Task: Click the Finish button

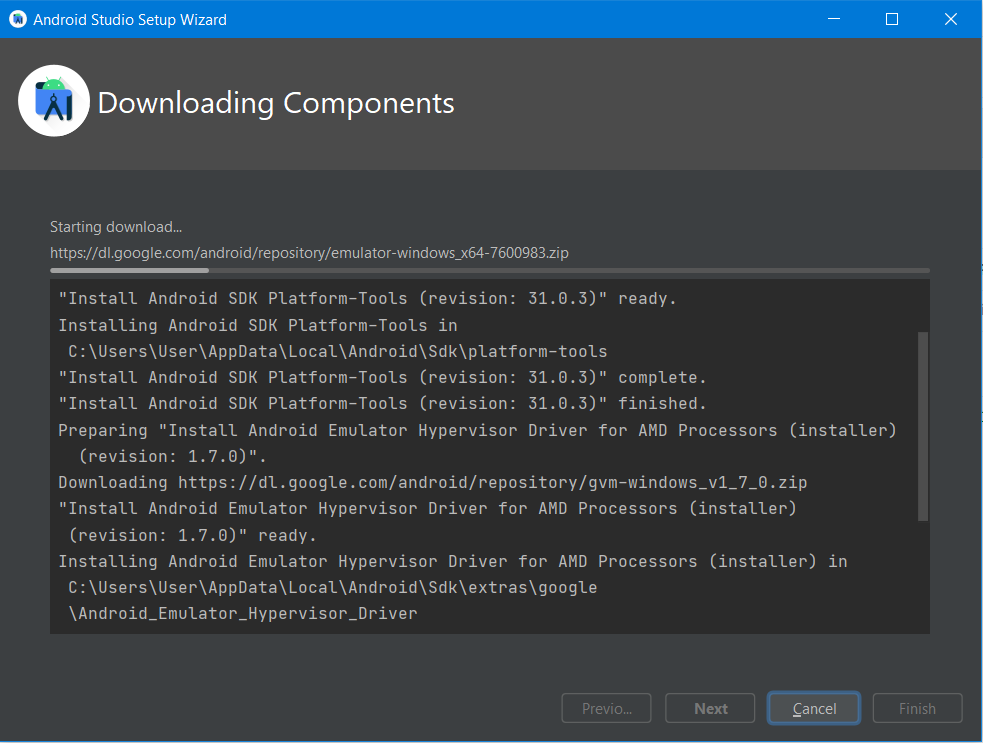Action: coord(917,708)
